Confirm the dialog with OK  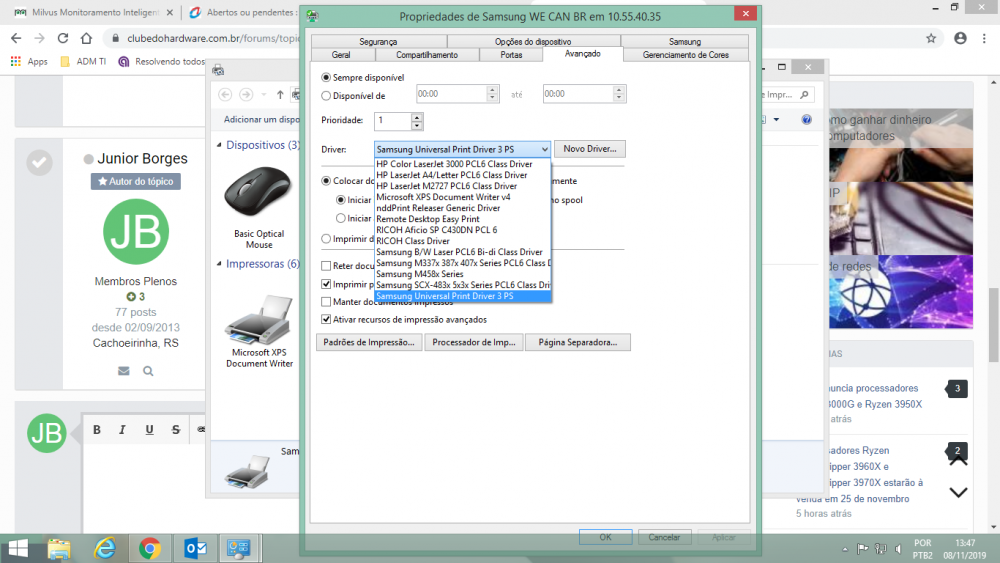605,537
